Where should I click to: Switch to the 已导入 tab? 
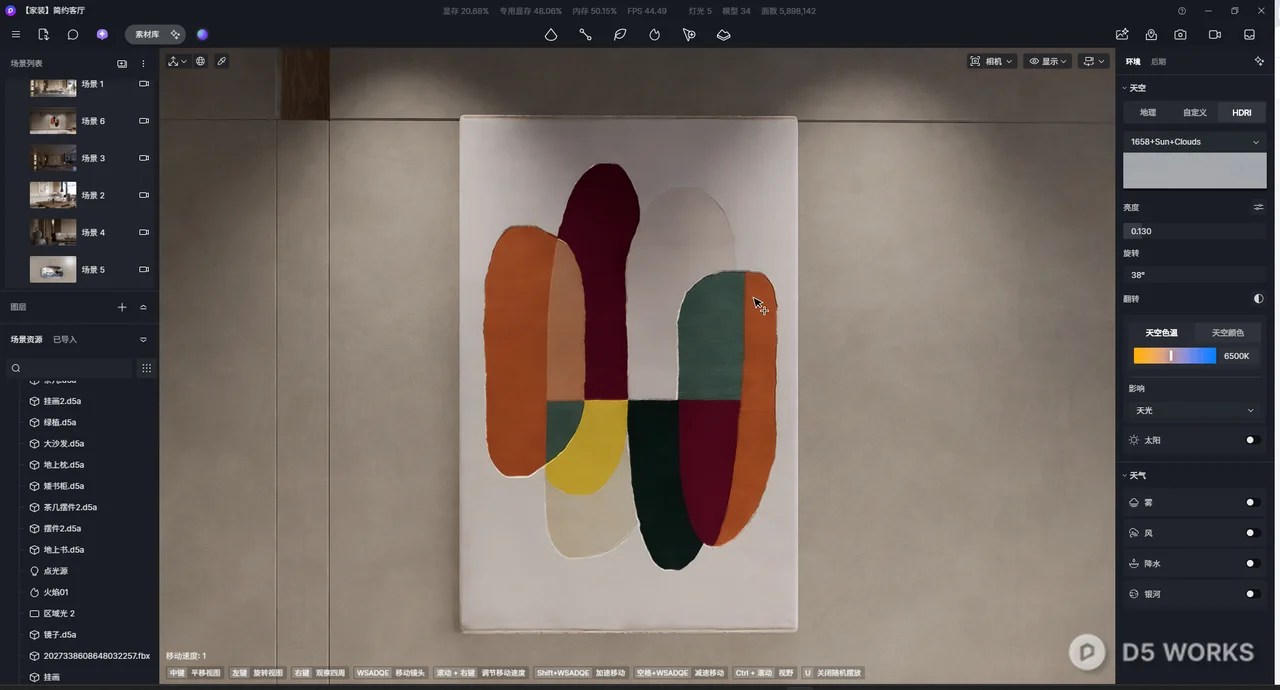[65, 339]
